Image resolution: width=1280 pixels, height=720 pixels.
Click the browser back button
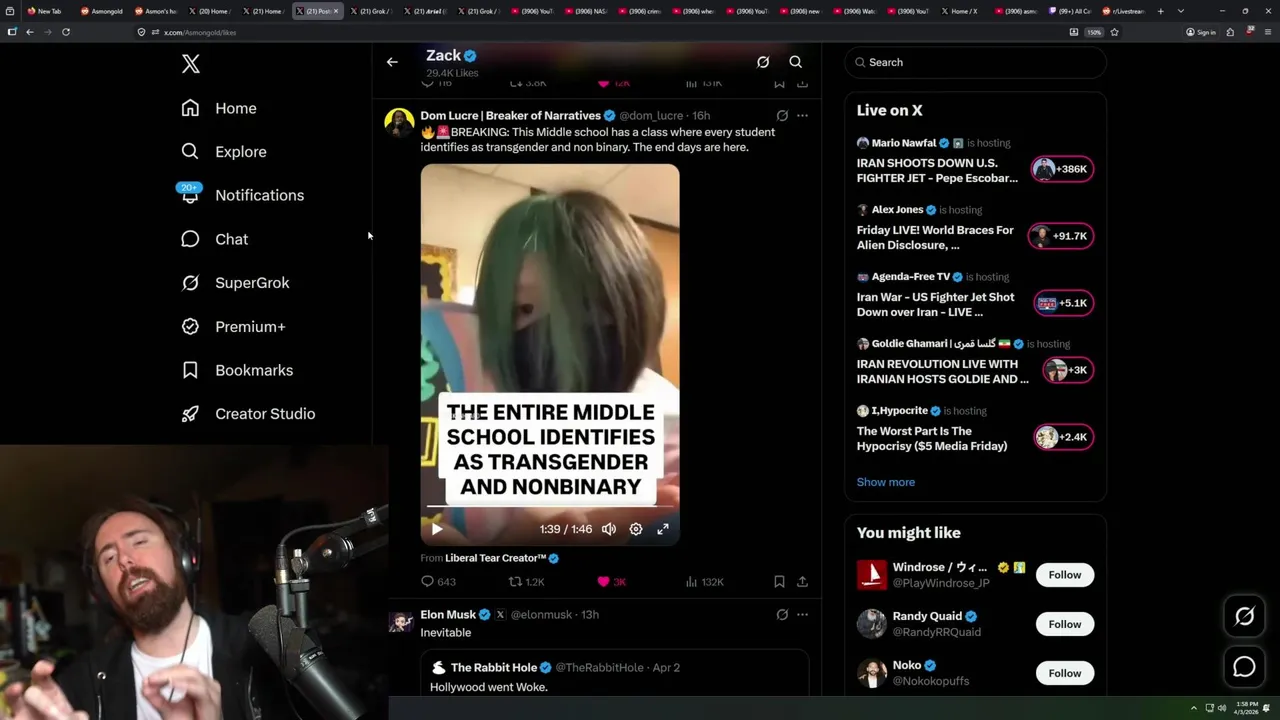point(30,32)
